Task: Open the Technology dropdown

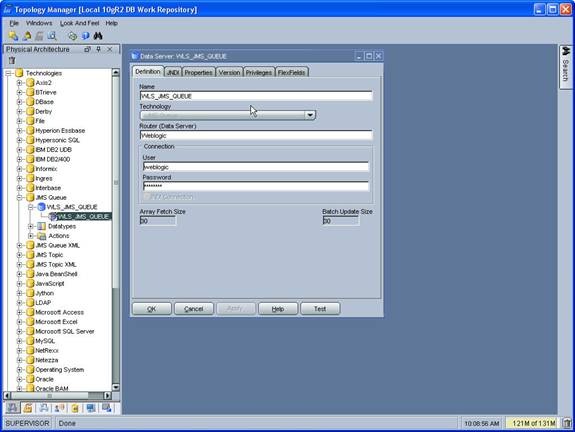Action: [310, 115]
